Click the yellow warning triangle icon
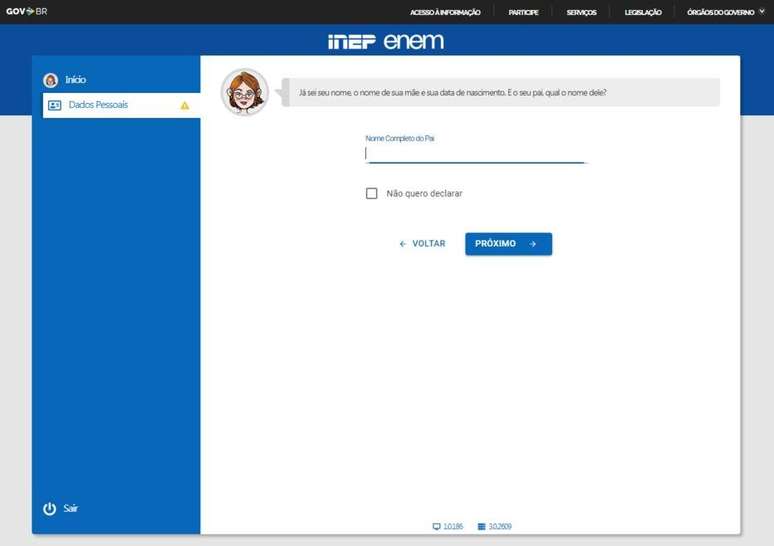Viewport: 774px width, 546px height. (185, 105)
